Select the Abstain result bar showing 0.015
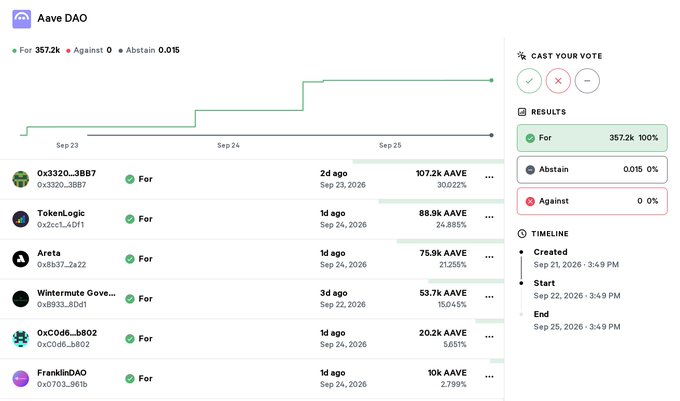 click(592, 170)
